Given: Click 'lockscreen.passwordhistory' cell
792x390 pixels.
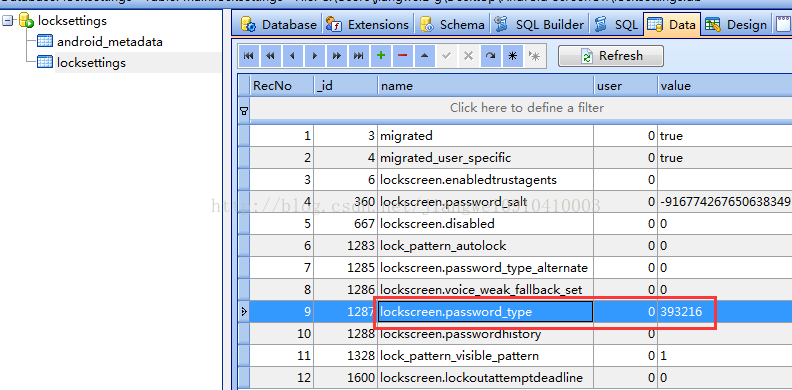Looking at the screenshot, I should click(x=485, y=334).
